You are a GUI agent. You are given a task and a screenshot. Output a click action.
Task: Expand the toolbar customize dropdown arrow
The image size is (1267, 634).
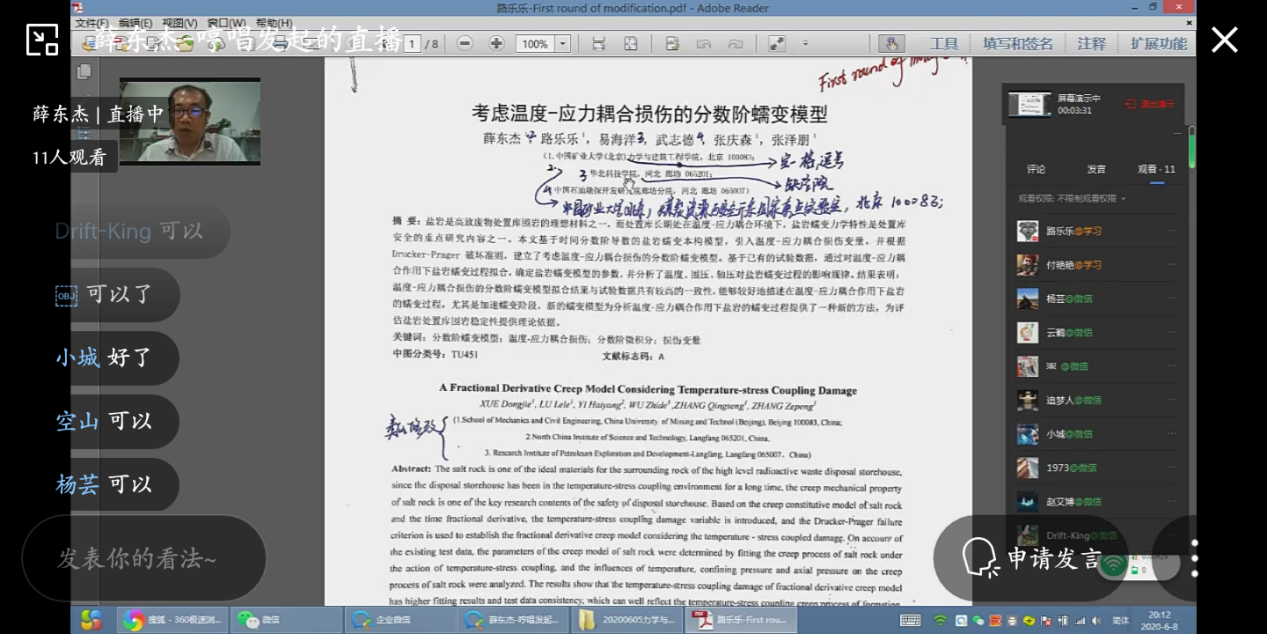(808, 44)
